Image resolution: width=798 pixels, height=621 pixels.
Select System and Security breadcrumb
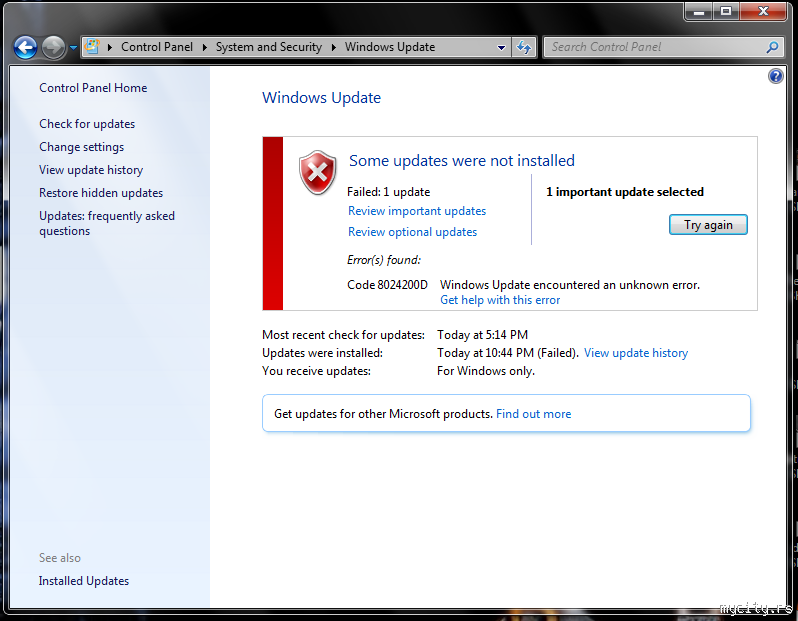269,47
